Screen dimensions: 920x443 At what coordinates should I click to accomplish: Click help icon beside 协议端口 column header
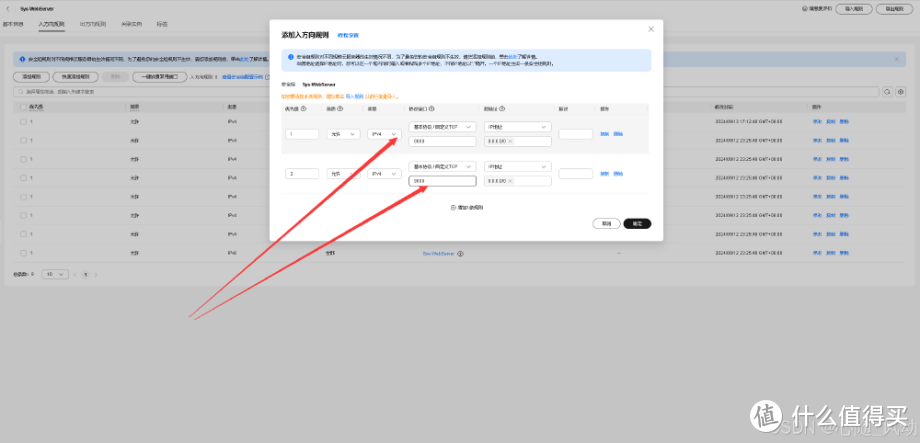(x=431, y=109)
